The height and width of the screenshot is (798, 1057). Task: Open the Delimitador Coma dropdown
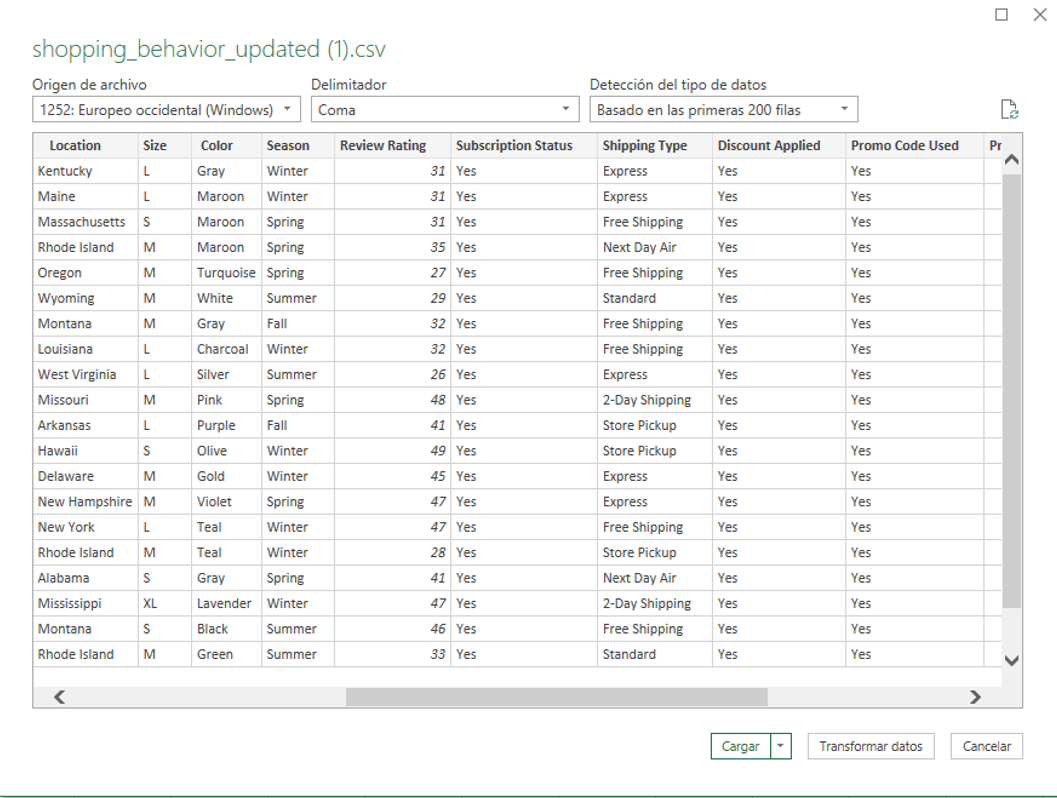pyautogui.click(x=445, y=109)
